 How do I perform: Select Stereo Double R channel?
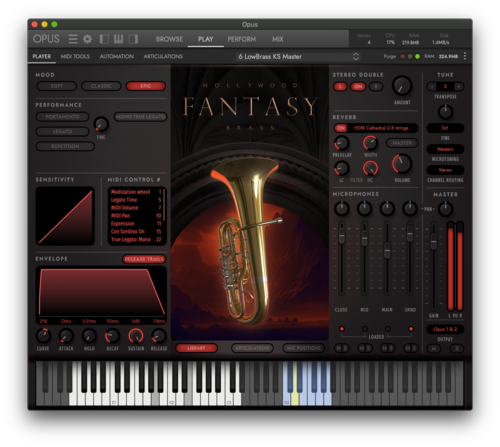[376, 87]
